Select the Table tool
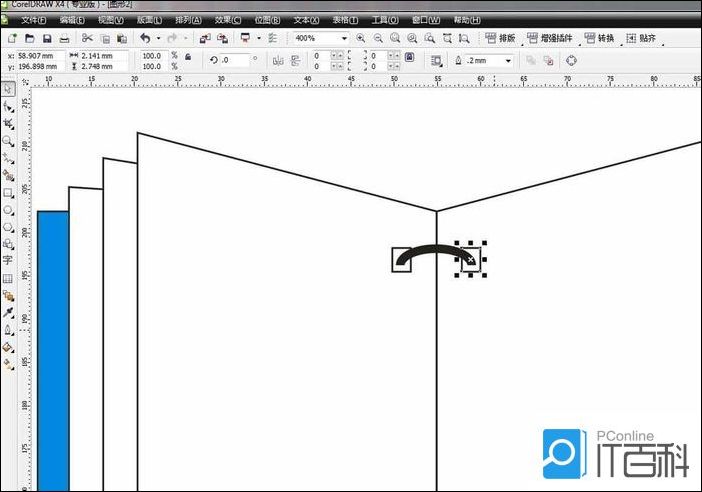702x492 pixels. tap(8, 278)
